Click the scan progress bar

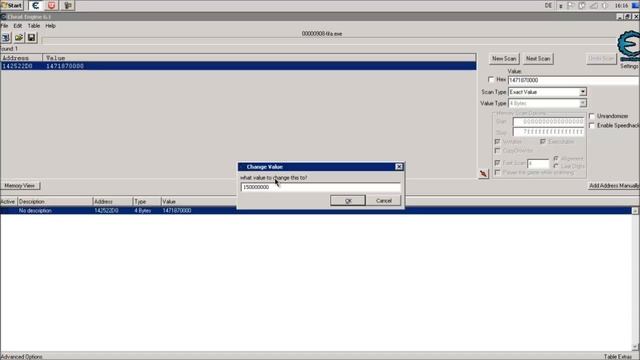coord(329,40)
